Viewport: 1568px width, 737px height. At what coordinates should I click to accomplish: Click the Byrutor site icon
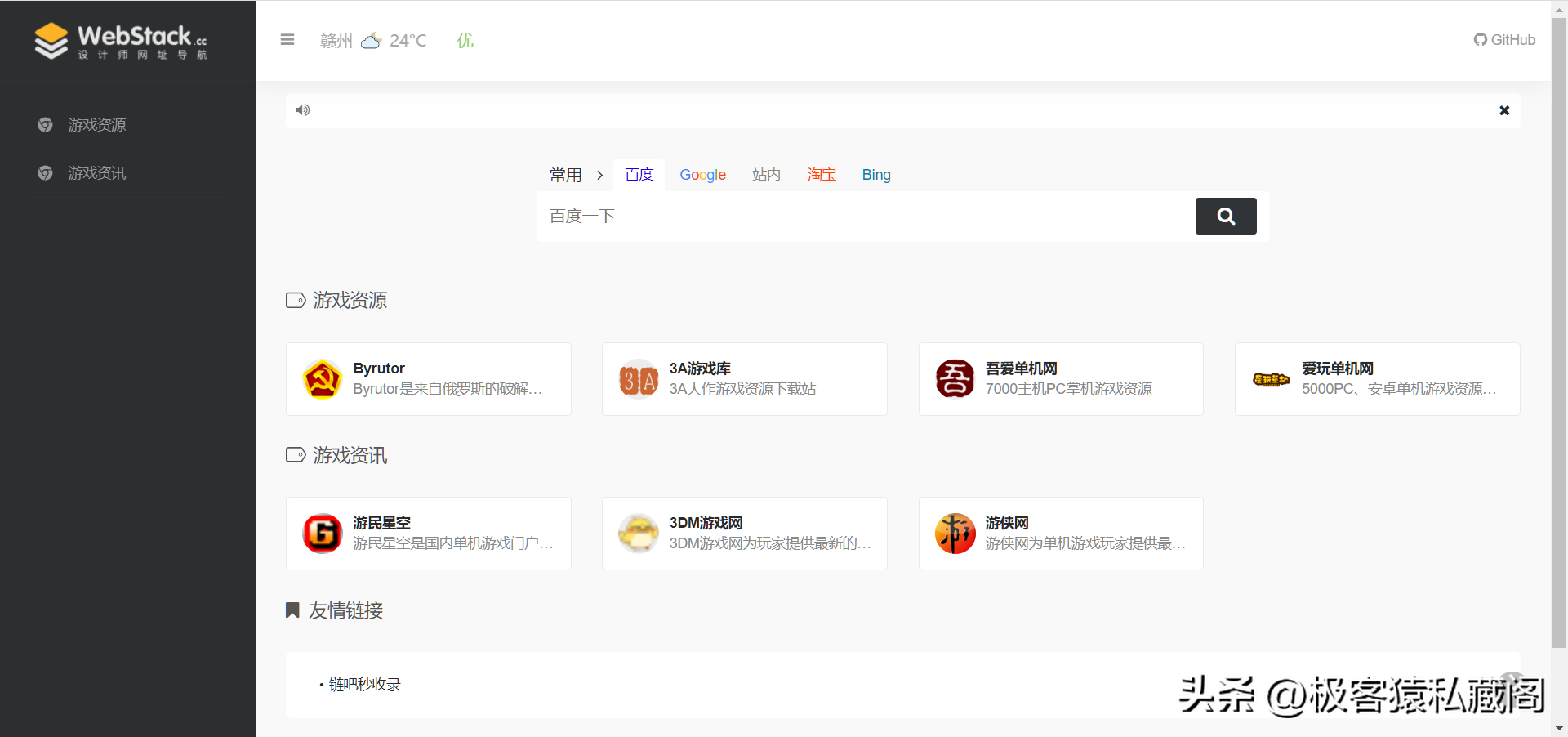pos(323,379)
